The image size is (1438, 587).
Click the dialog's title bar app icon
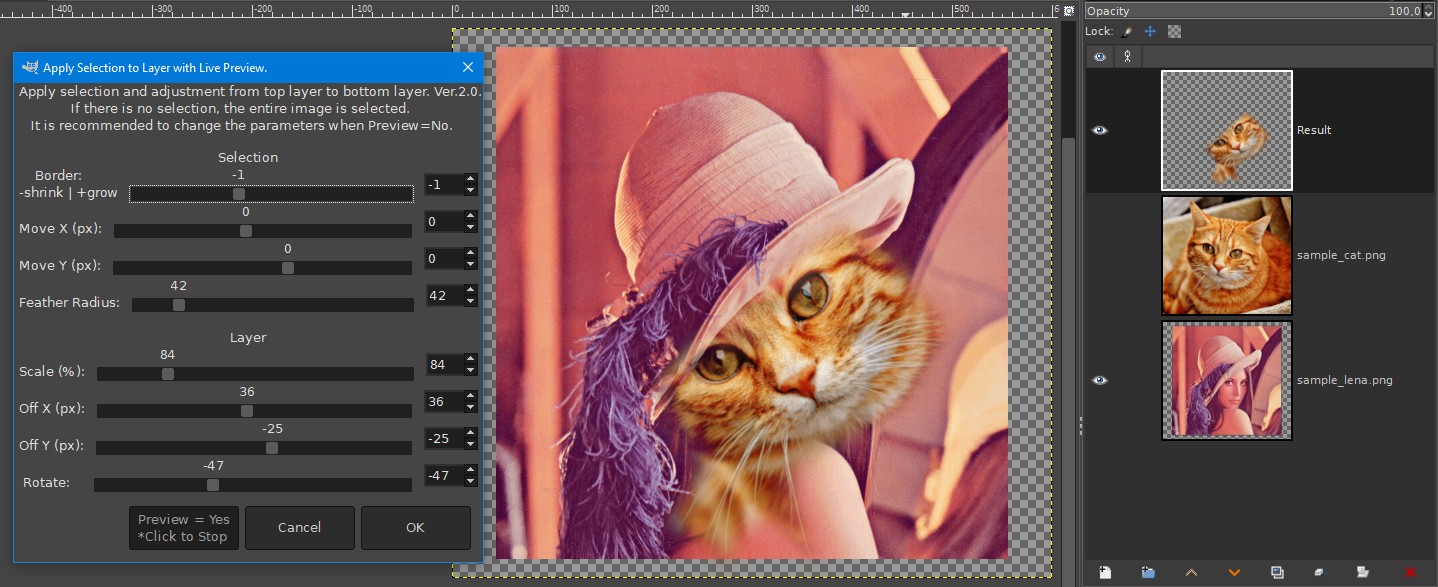pos(30,67)
